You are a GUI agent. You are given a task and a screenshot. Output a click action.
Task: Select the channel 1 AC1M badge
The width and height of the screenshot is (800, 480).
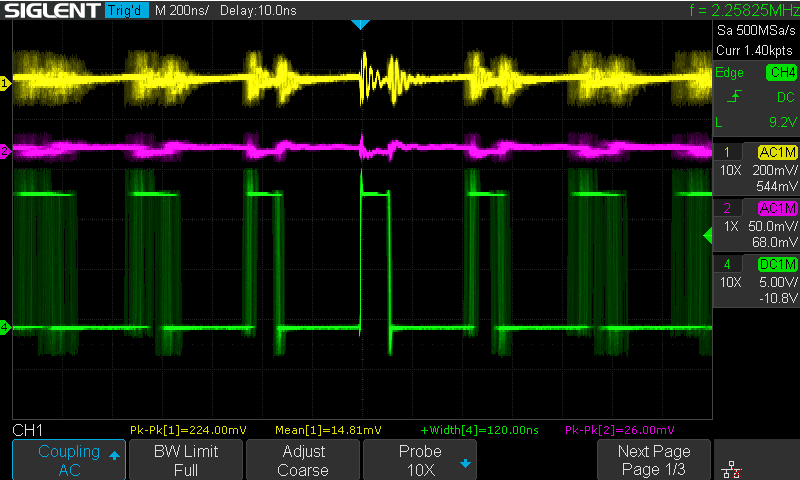(x=778, y=152)
